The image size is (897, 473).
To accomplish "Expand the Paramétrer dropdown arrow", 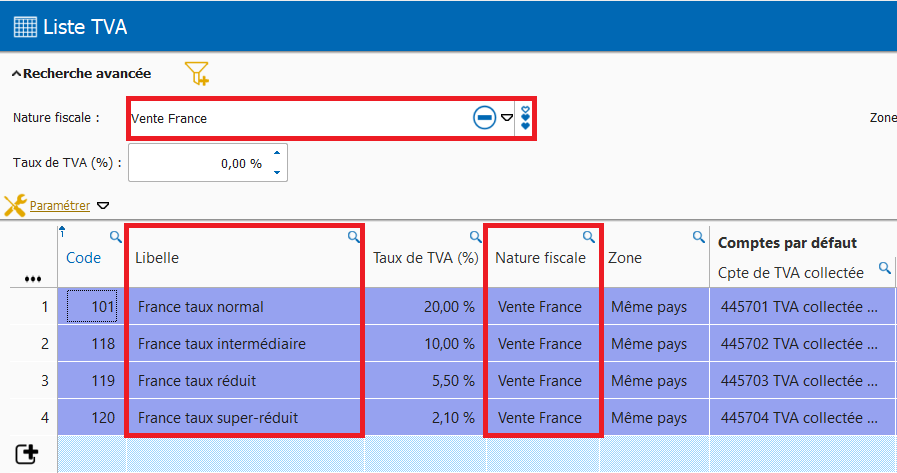I will tap(102, 206).
